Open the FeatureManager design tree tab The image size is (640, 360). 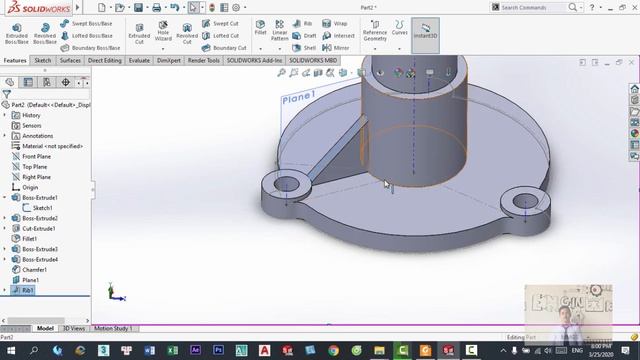(10, 82)
